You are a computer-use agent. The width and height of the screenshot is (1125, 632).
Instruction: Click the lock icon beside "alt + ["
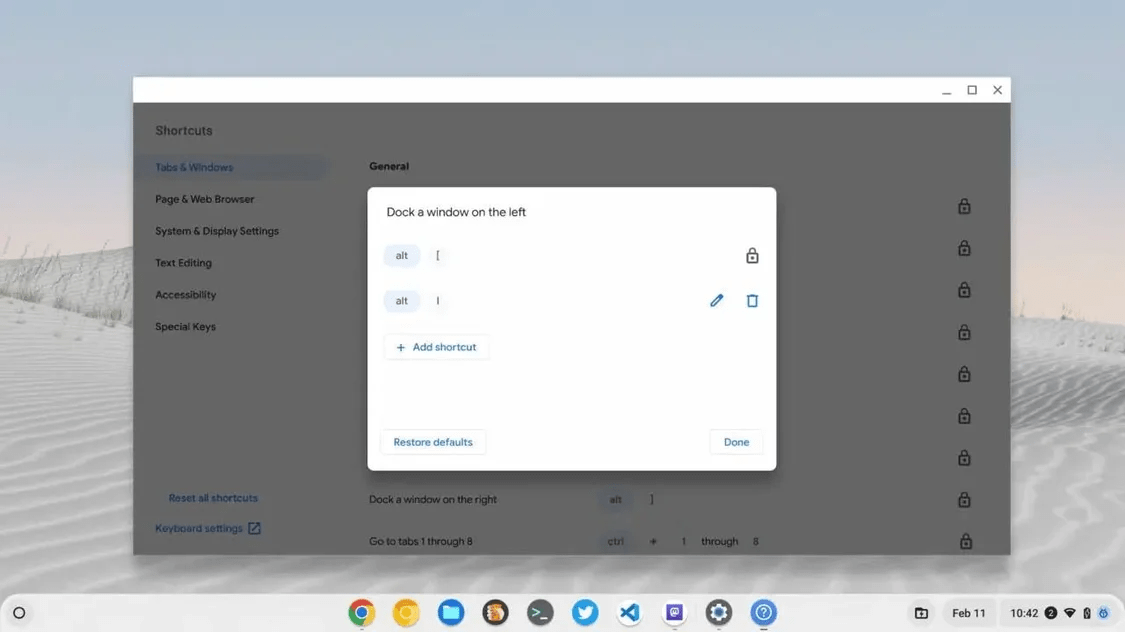pos(752,255)
